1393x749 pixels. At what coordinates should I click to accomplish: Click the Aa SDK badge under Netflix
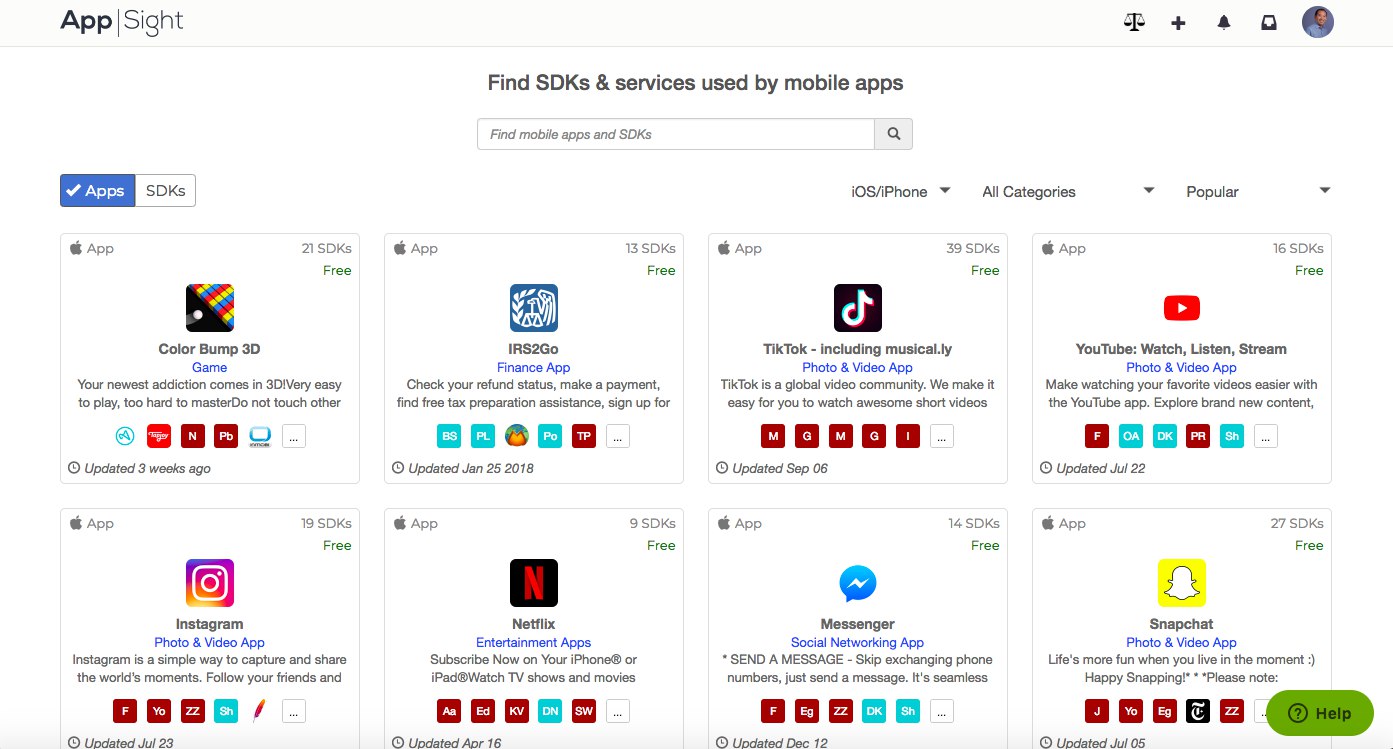tap(450, 711)
